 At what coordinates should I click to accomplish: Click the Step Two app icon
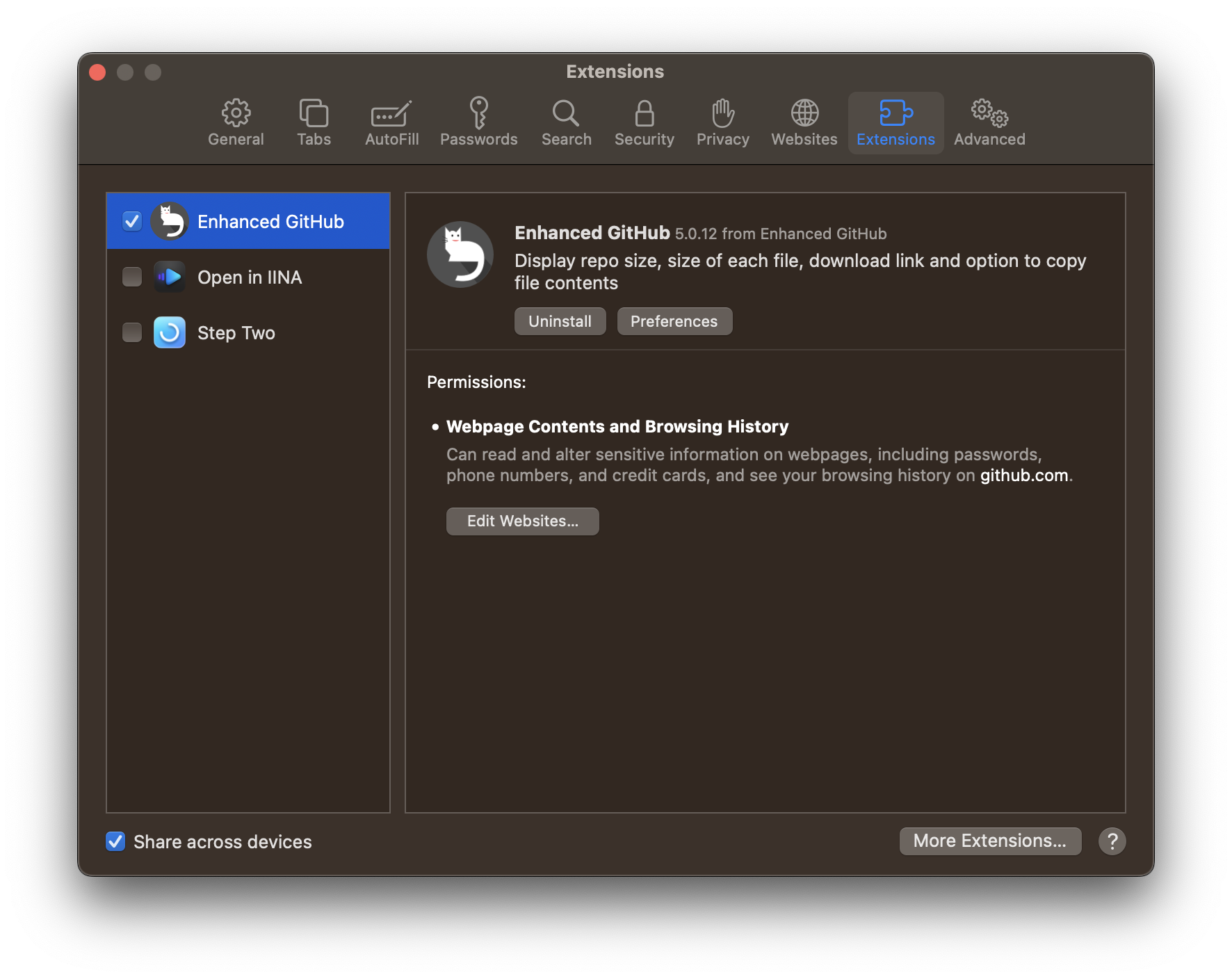click(170, 332)
